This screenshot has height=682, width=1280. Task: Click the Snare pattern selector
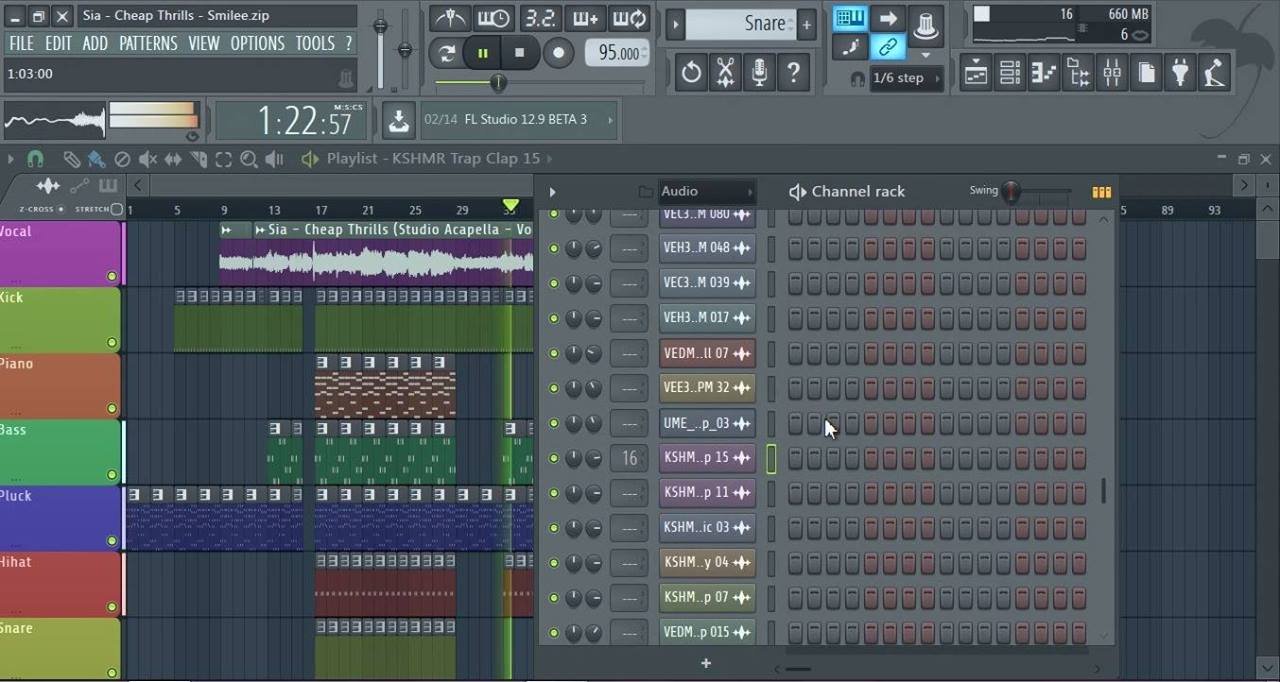pyautogui.click(x=741, y=23)
